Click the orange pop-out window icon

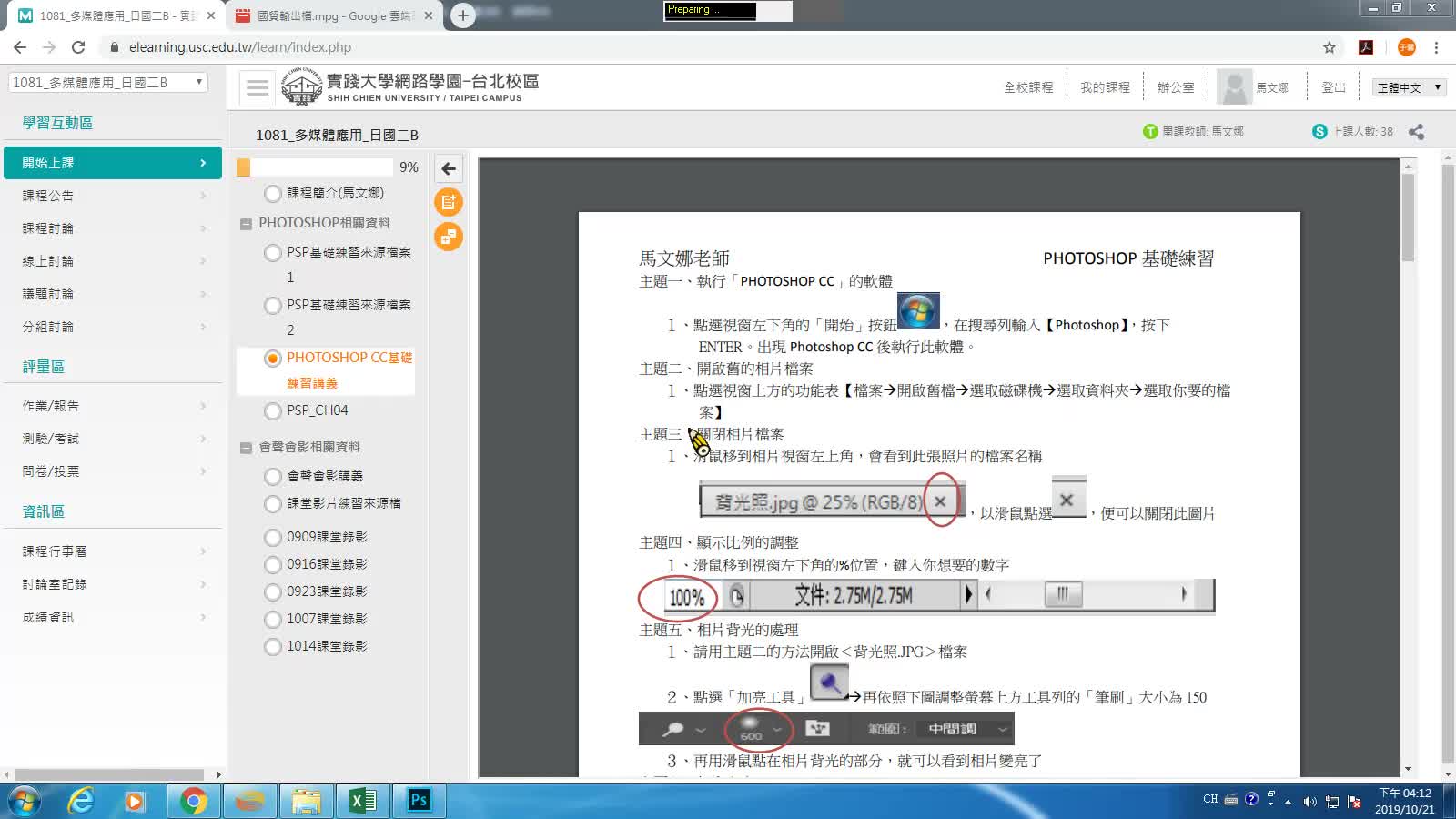coord(449,237)
